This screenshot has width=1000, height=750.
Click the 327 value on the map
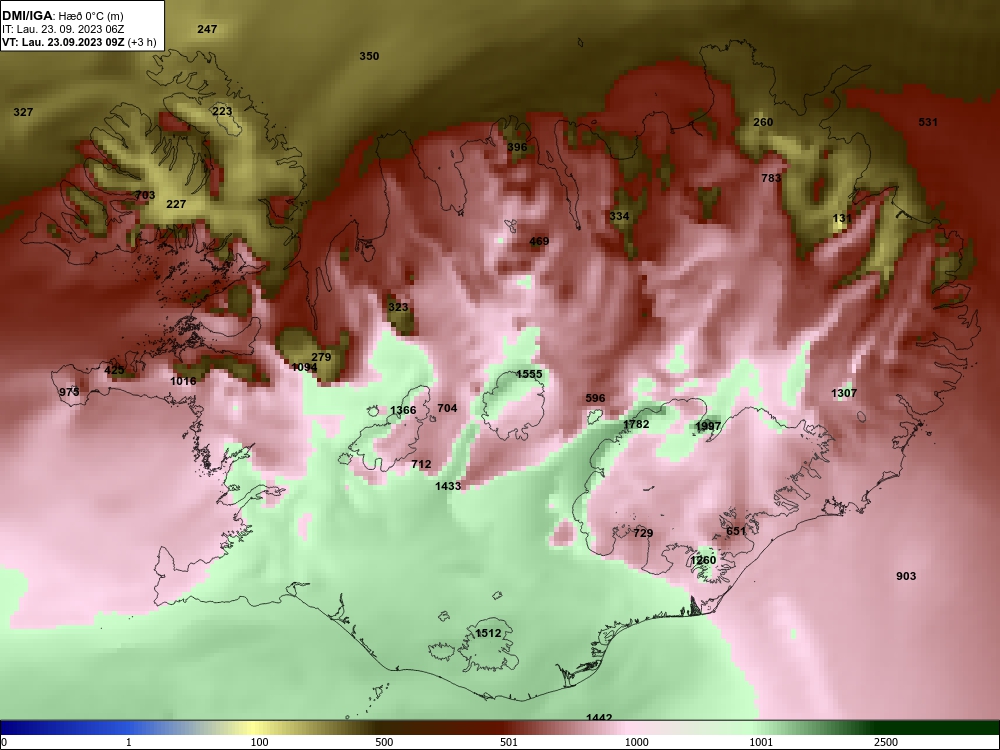(23, 112)
